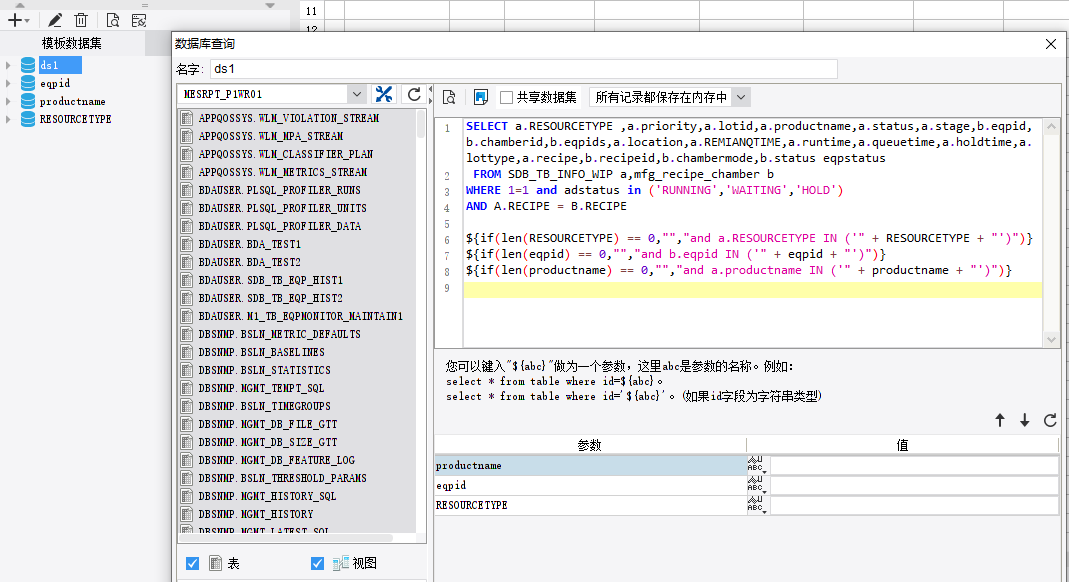
Task: Select table DBSNMP.BSLN_BASELINES
Action: (x=262, y=352)
